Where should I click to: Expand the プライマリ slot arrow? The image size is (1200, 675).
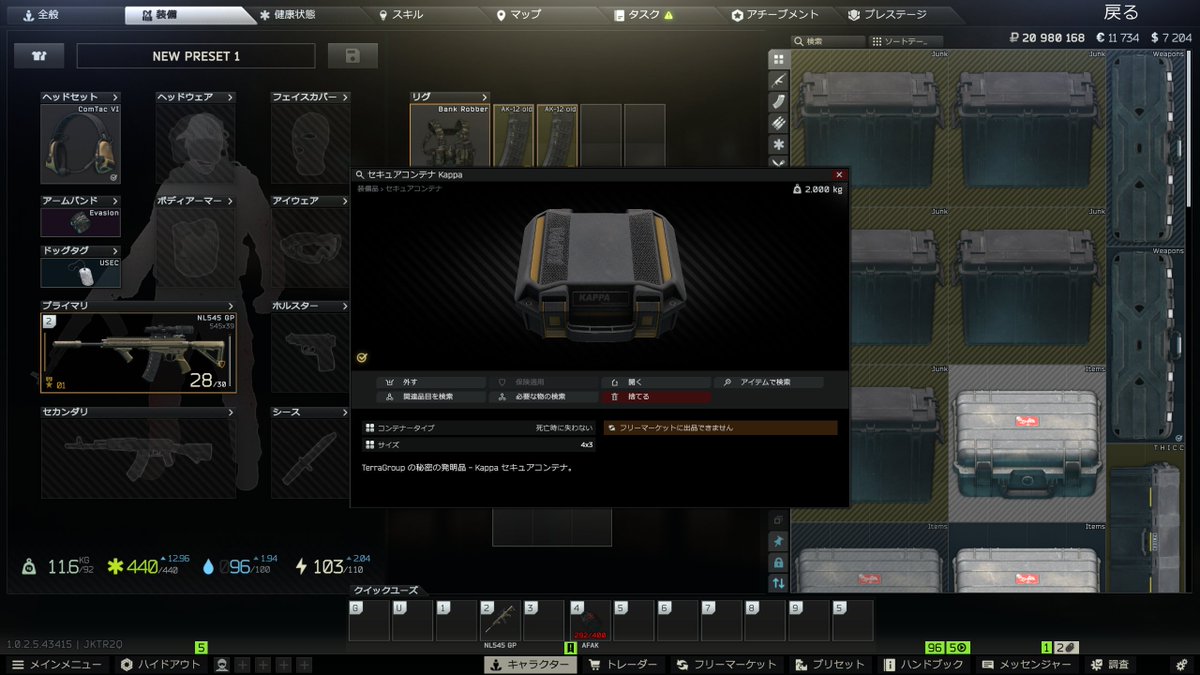point(230,306)
